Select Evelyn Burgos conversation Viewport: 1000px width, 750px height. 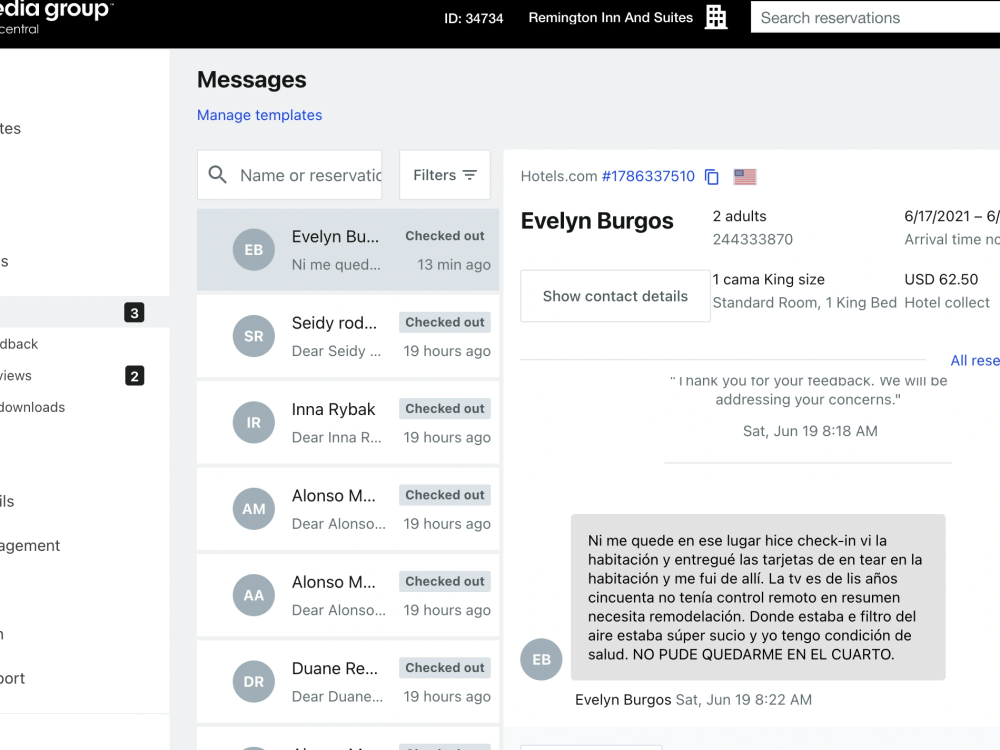[x=348, y=249]
